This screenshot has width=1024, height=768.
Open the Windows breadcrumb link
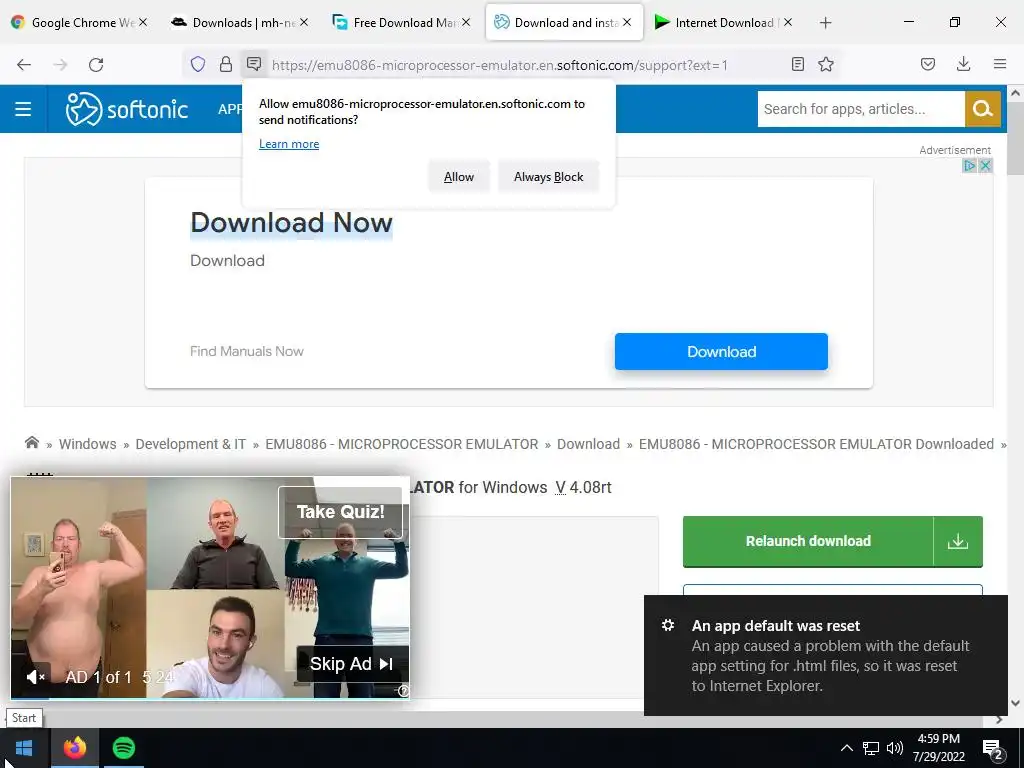tap(88, 444)
